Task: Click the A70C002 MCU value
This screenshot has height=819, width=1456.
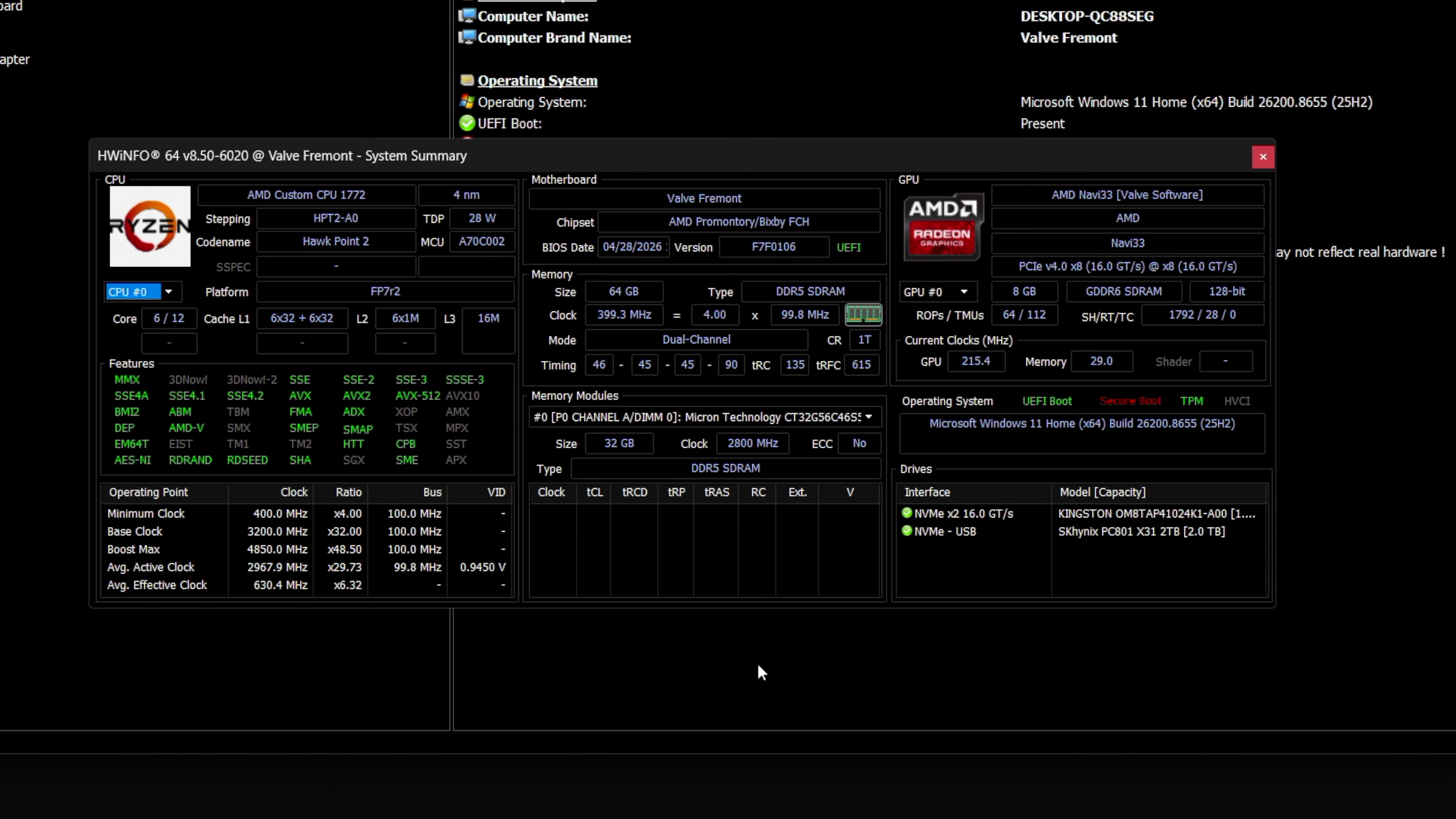Action: pos(482,242)
